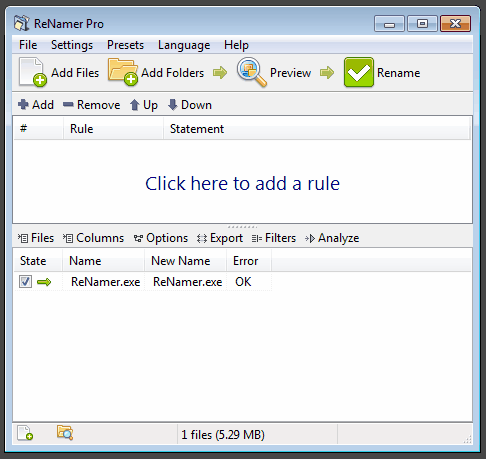
Task: Sort files by Error column header
Action: pyautogui.click(x=249, y=261)
